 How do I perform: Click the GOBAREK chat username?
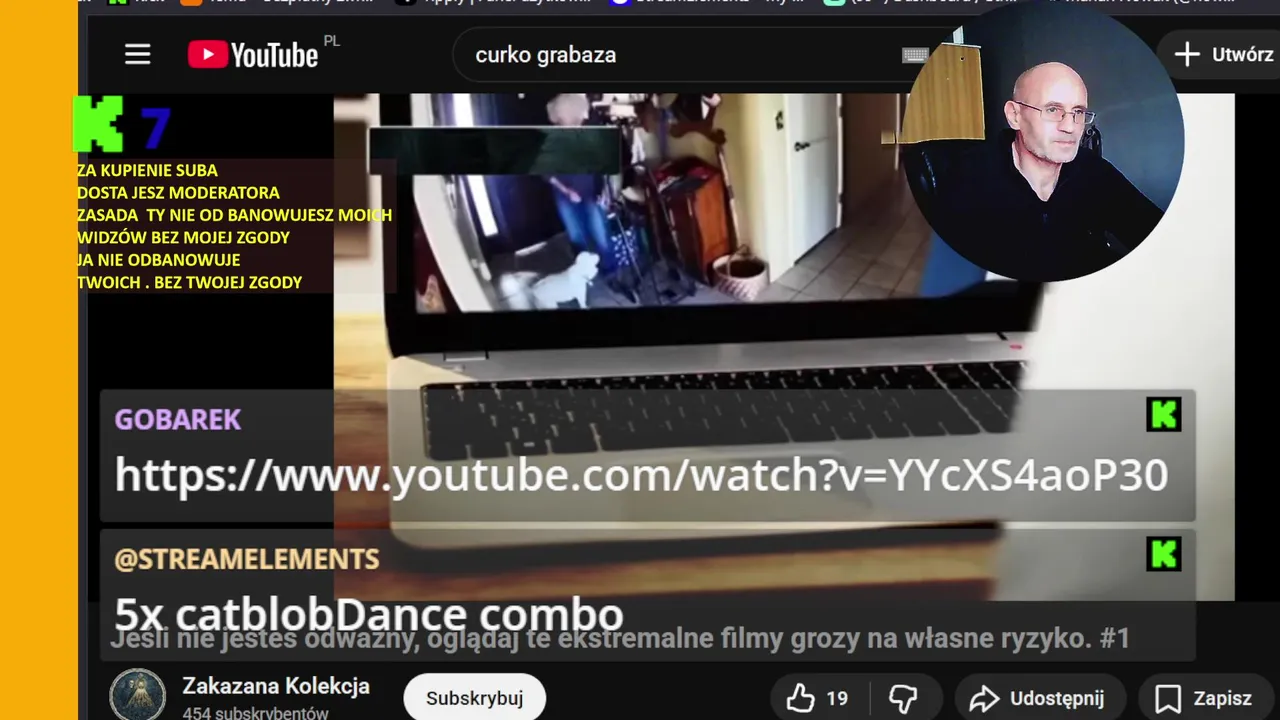tap(178, 419)
